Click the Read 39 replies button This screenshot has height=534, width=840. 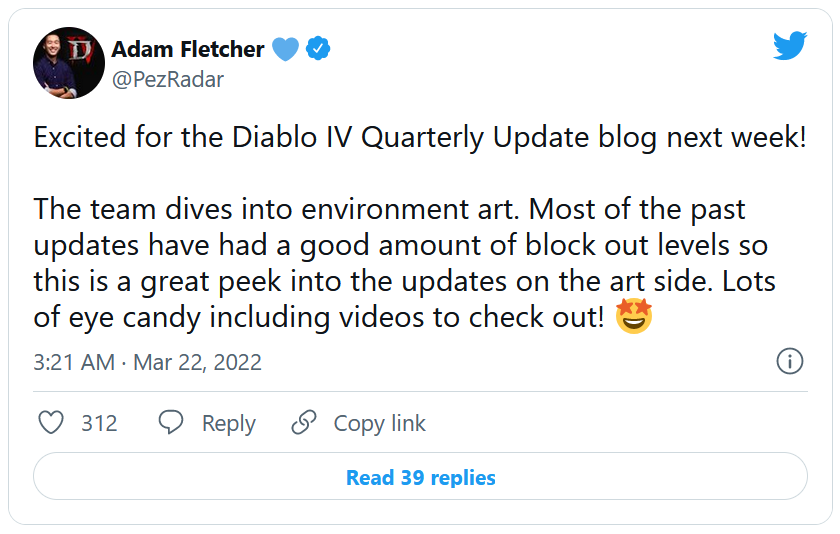(420, 477)
